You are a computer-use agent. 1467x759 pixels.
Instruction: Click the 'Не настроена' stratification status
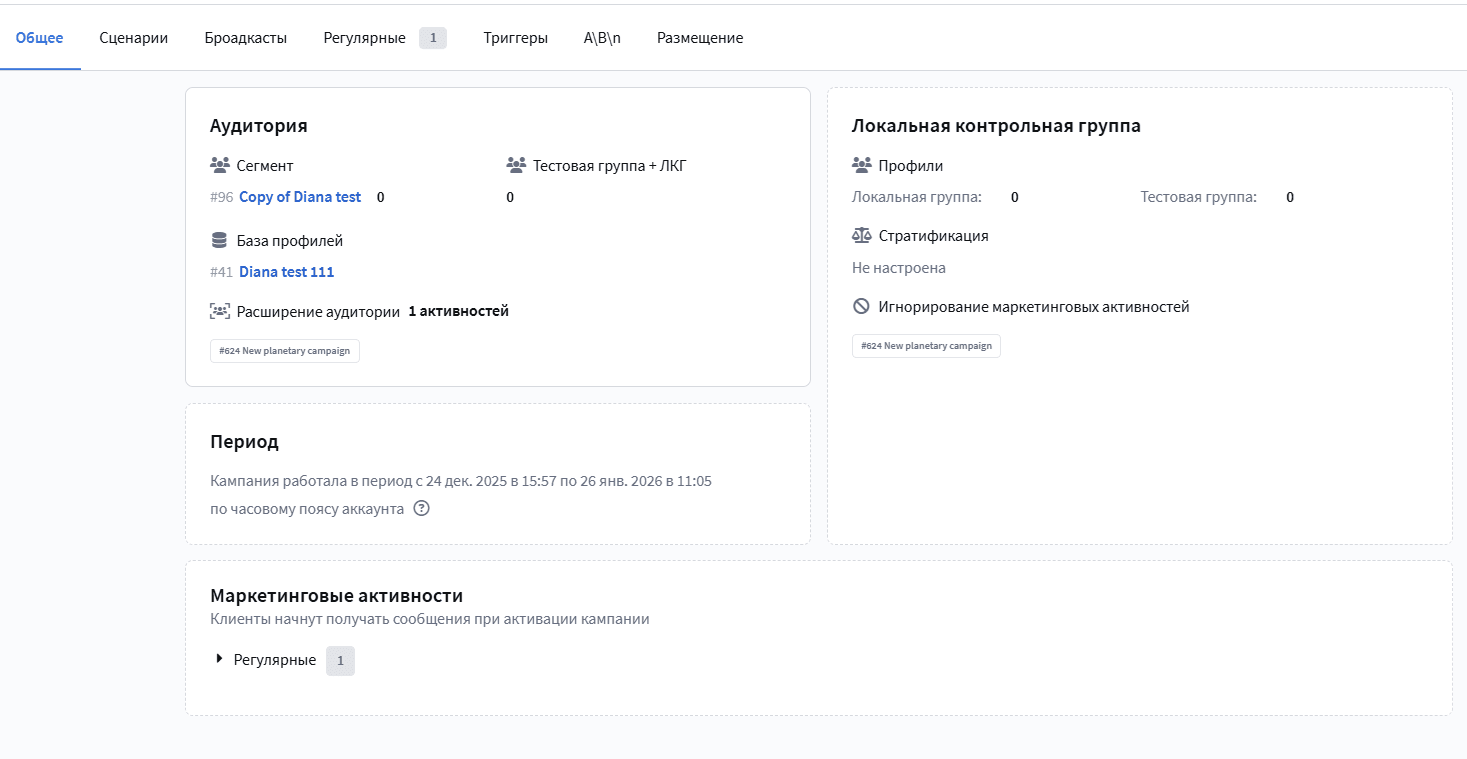coord(899,268)
